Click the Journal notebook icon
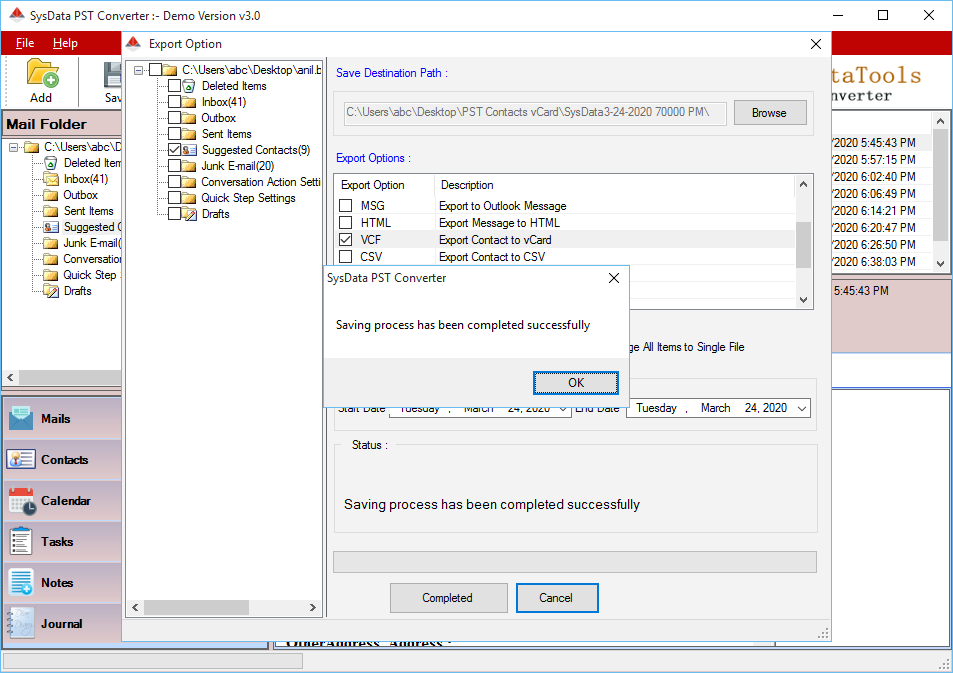This screenshot has width=953, height=673. coord(21,623)
